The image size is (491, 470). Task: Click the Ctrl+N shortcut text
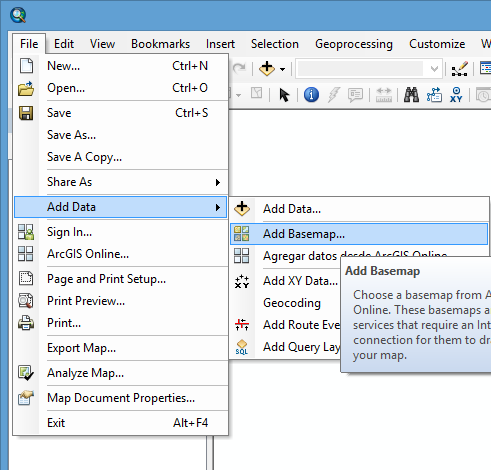pyautogui.click(x=190, y=66)
